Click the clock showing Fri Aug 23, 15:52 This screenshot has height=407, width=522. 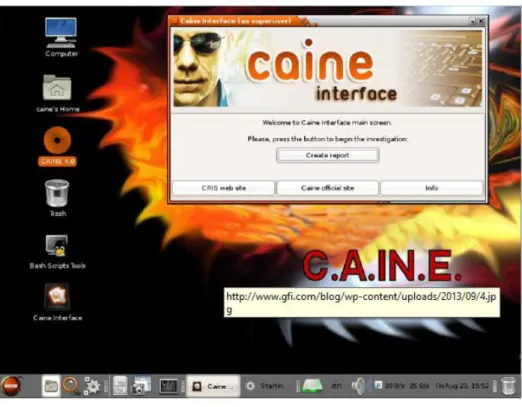click(x=462, y=386)
